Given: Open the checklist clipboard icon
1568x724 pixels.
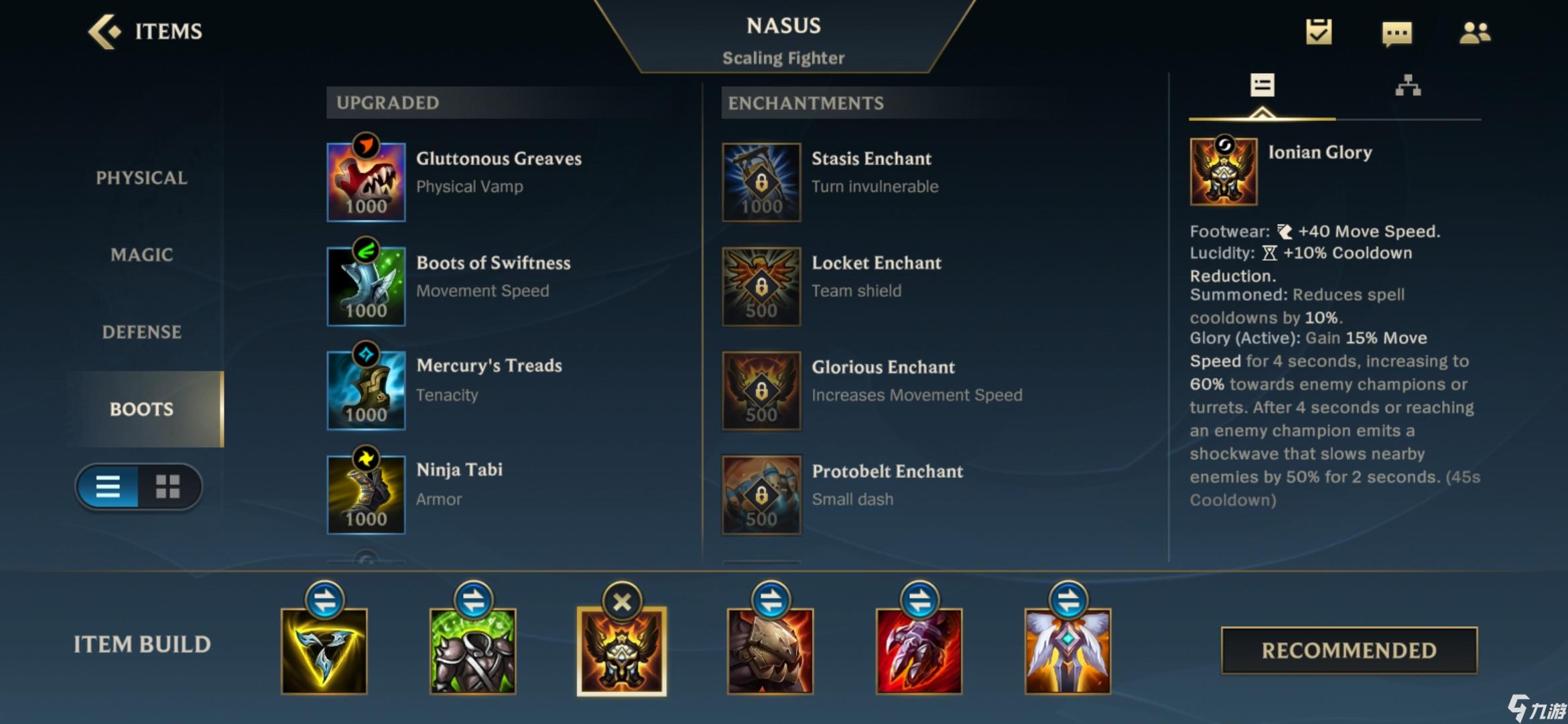Looking at the screenshot, I should point(1319,32).
